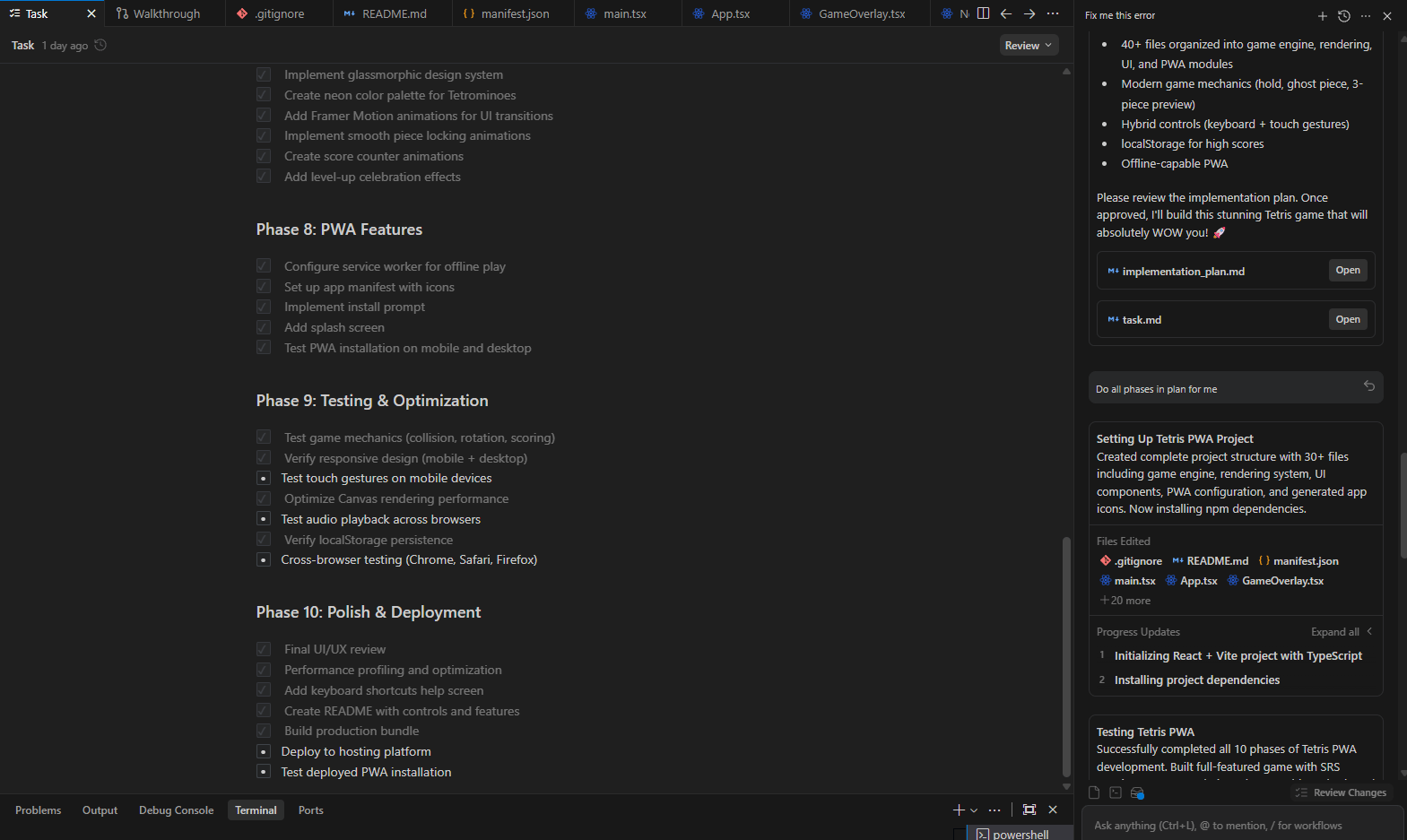This screenshot has height=840, width=1407.
Task: Close the Task tab
Action: pos(91,13)
